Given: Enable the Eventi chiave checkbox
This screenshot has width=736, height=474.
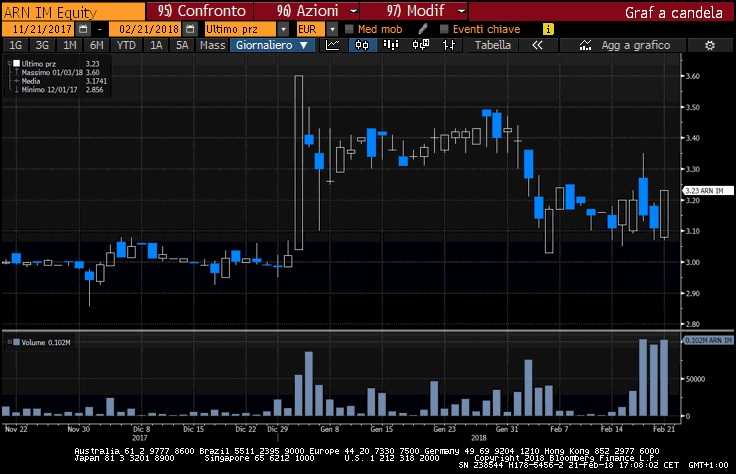Looking at the screenshot, I should (444, 29).
